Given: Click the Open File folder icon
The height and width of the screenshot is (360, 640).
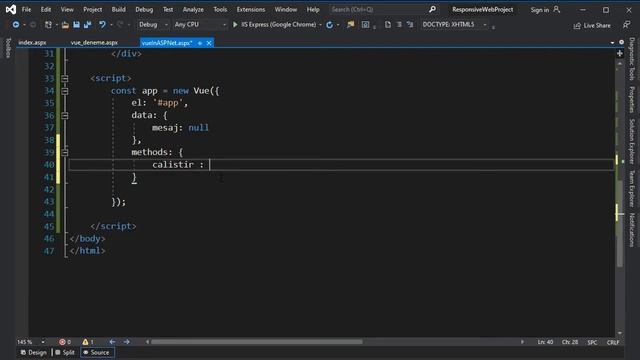Looking at the screenshot, I should point(65,25).
